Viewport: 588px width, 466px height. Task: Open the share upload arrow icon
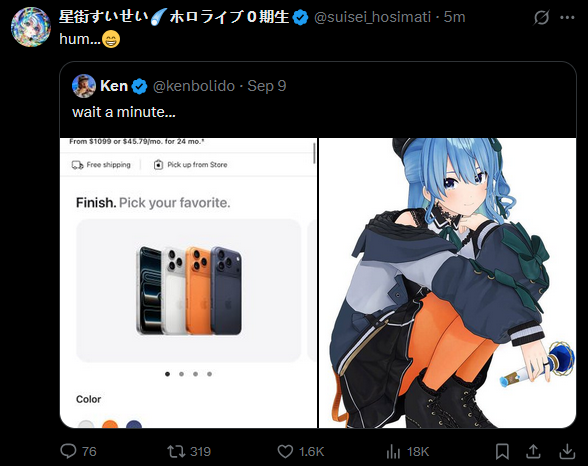(533, 451)
